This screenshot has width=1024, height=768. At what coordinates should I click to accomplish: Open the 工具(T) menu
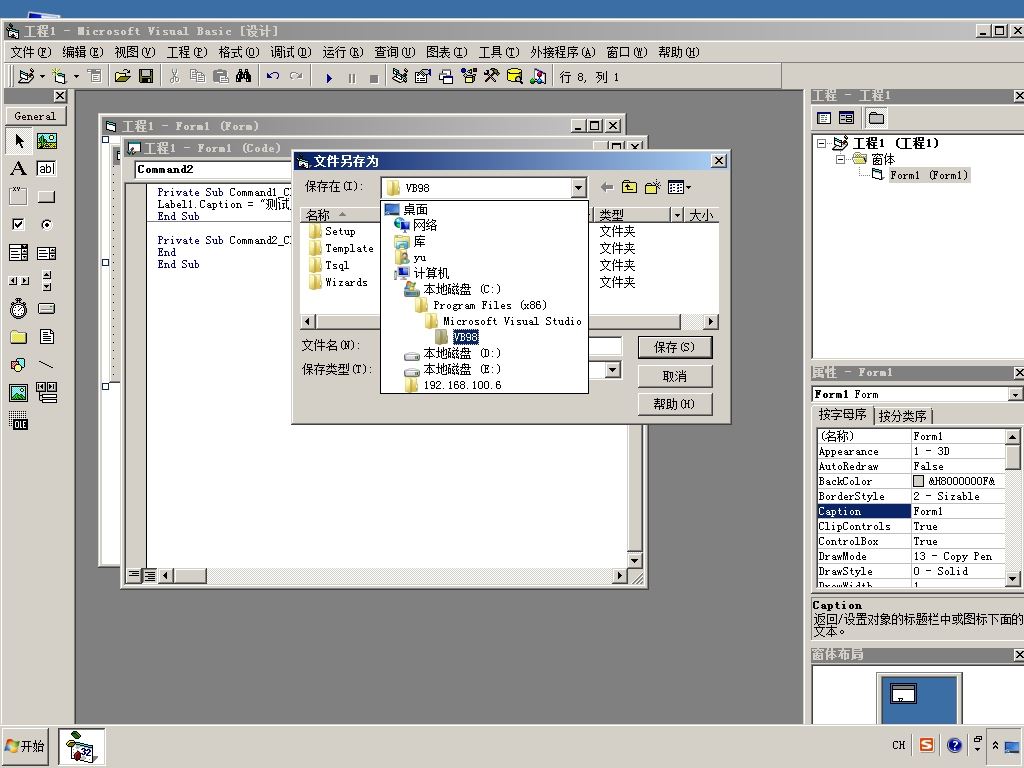(499, 52)
